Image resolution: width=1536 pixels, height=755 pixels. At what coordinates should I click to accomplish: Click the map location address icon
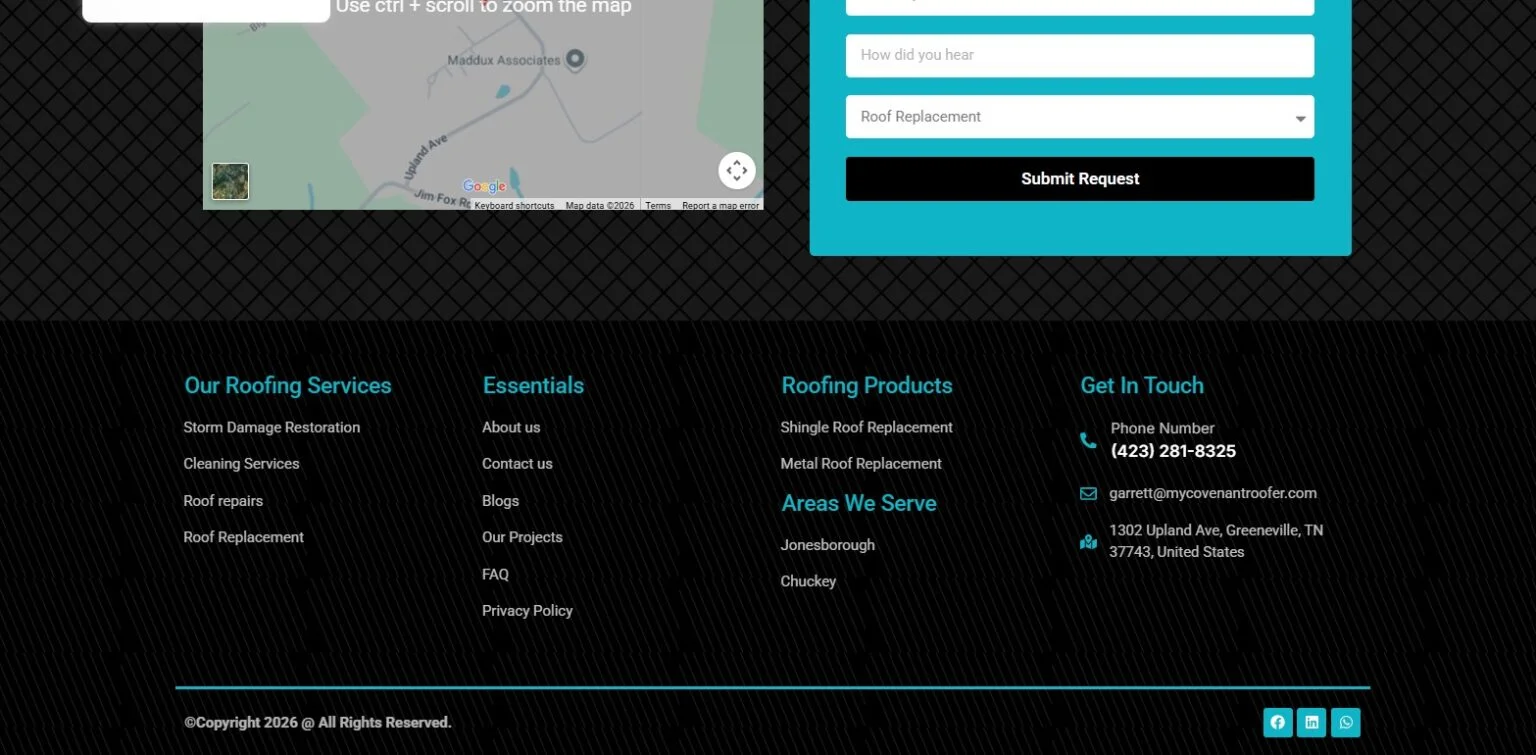(1088, 542)
